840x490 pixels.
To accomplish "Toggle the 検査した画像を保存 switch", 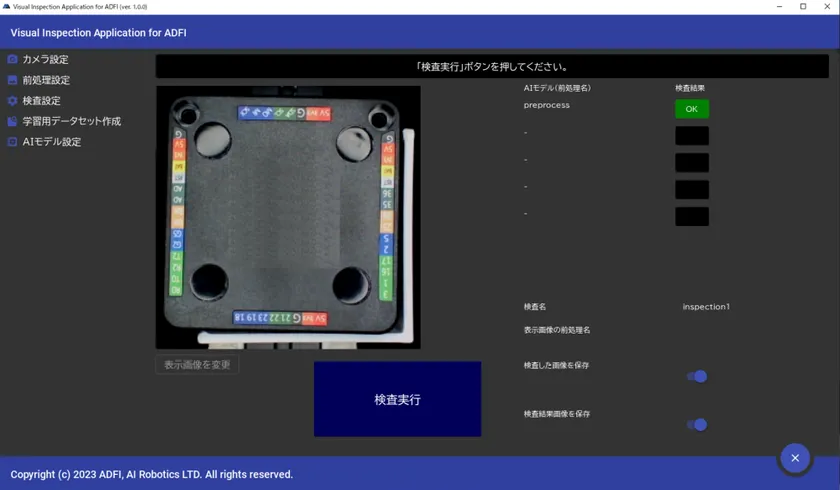I will 697,376.
